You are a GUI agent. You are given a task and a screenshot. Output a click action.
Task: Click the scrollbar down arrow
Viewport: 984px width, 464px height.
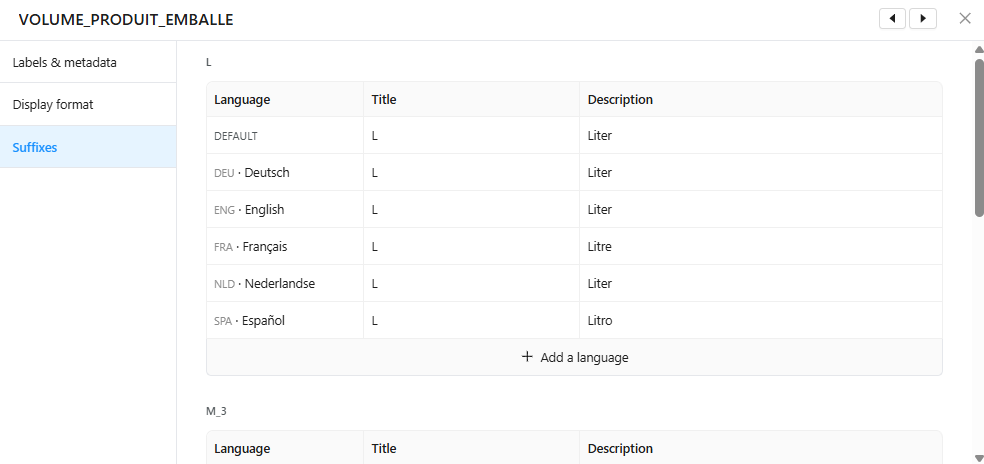click(978, 457)
